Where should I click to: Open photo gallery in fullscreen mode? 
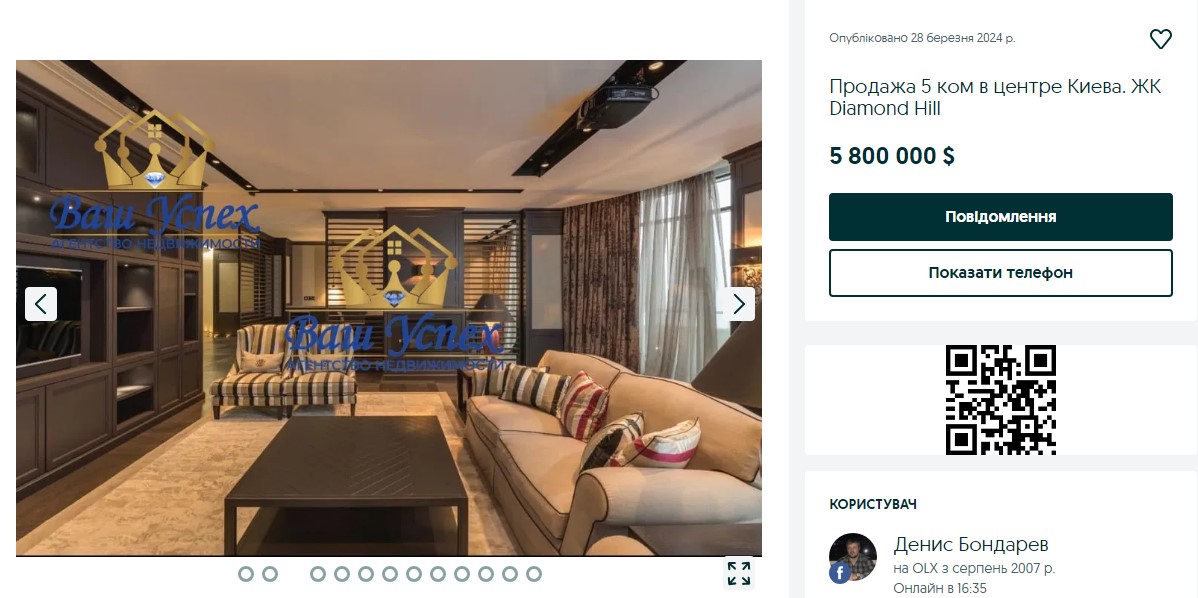[x=739, y=573]
